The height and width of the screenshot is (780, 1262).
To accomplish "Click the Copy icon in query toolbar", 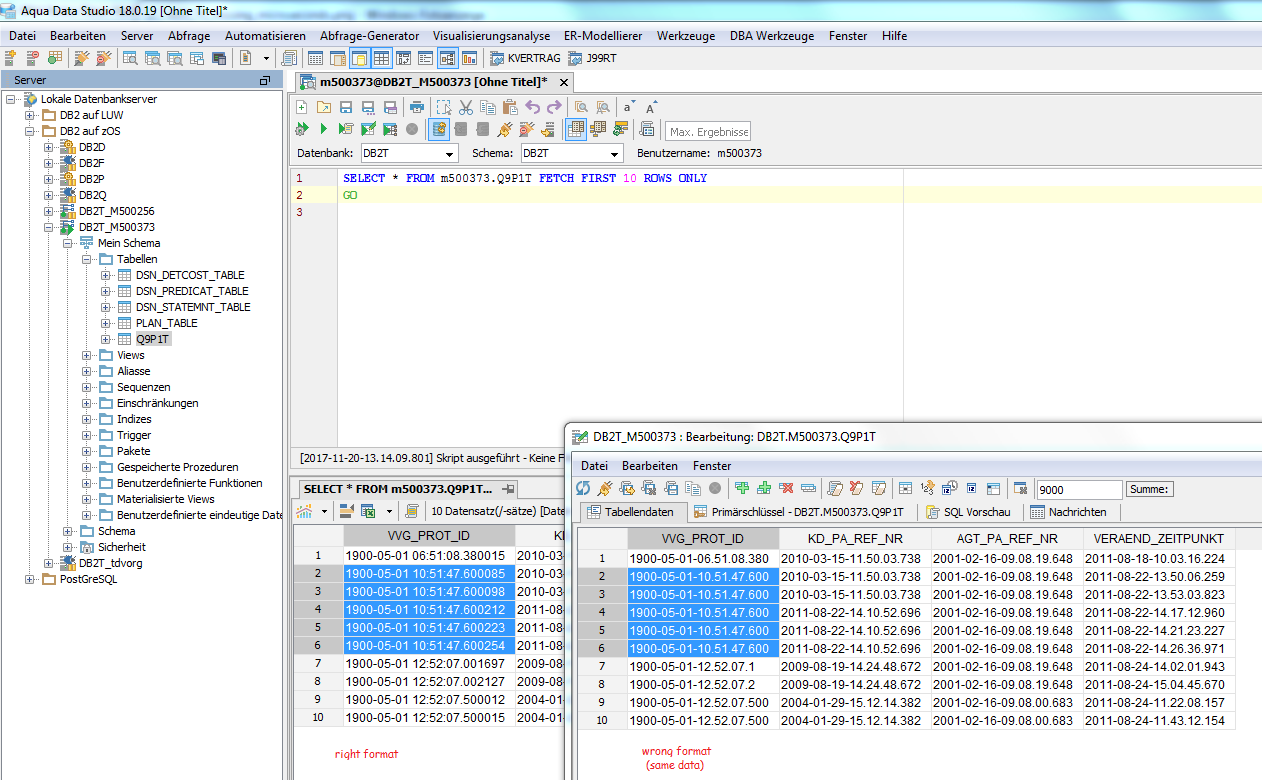I will pos(488,107).
